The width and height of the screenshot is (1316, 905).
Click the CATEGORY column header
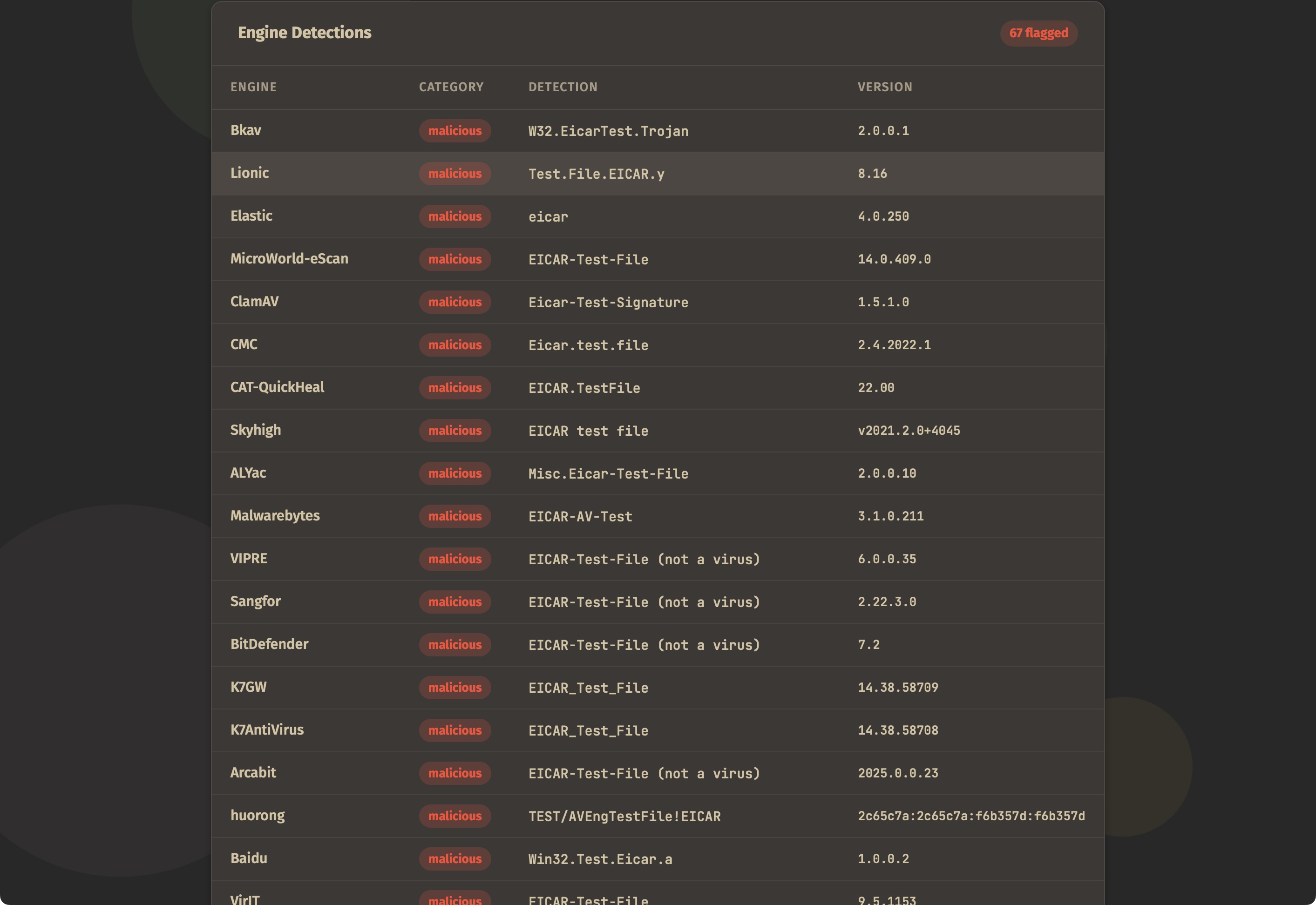pos(451,87)
